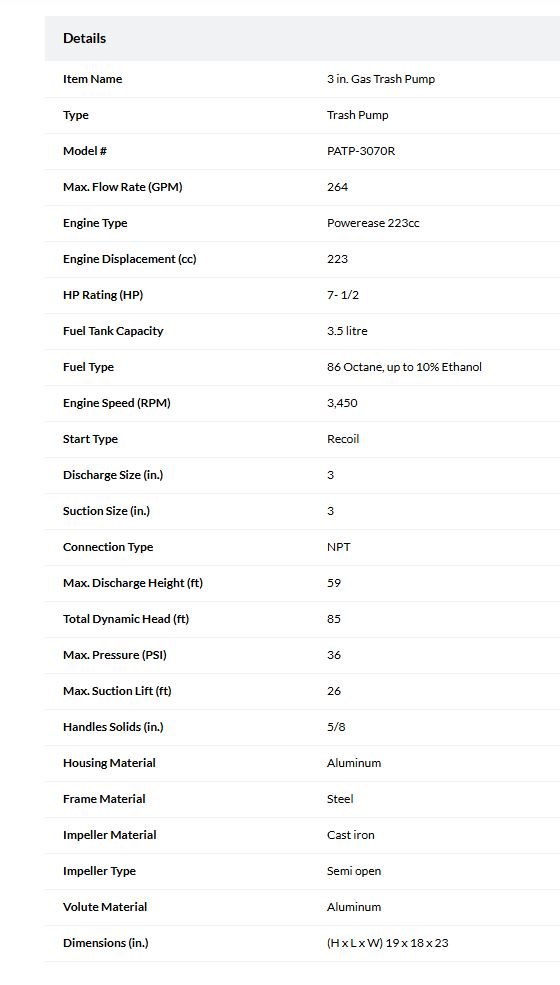Image resolution: width=560 pixels, height=985 pixels.
Task: Click the Total Dynamic Head value 85
Action: pos(334,619)
